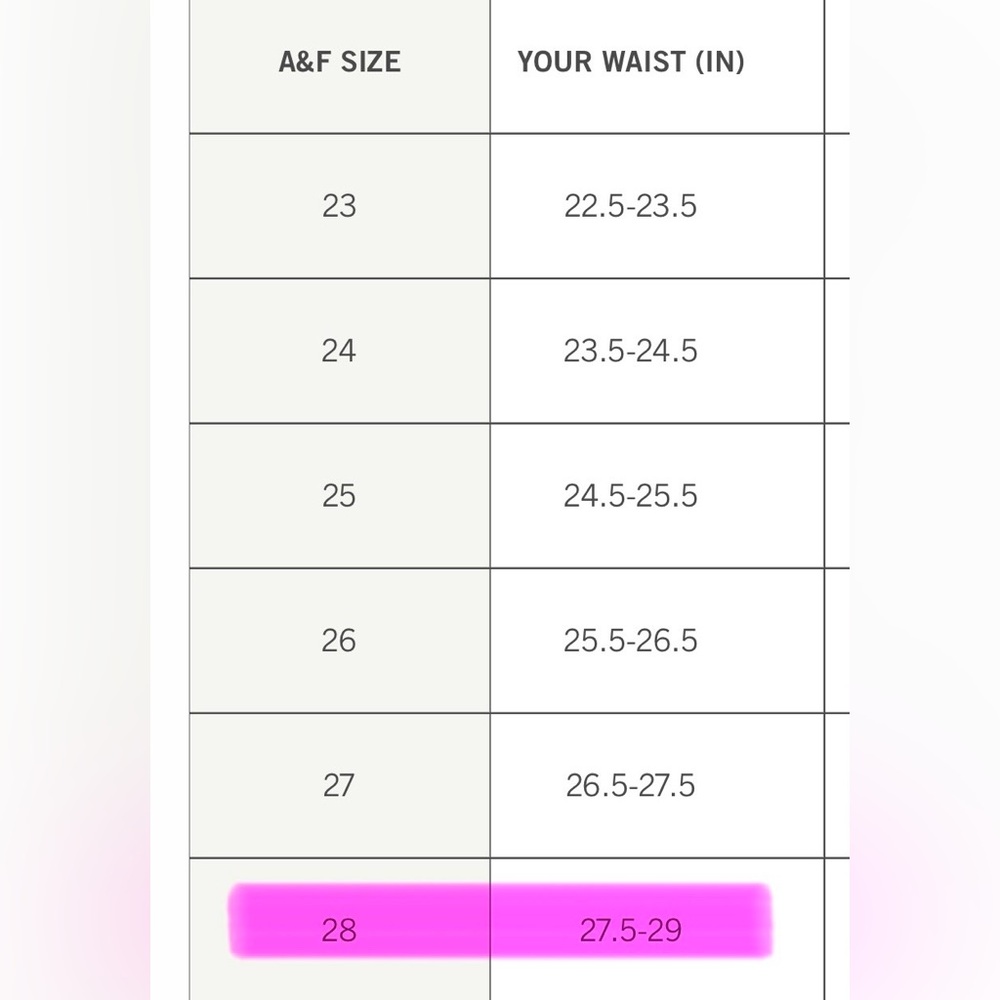Select size 27 cell
The image size is (1000, 1000).
click(x=339, y=786)
